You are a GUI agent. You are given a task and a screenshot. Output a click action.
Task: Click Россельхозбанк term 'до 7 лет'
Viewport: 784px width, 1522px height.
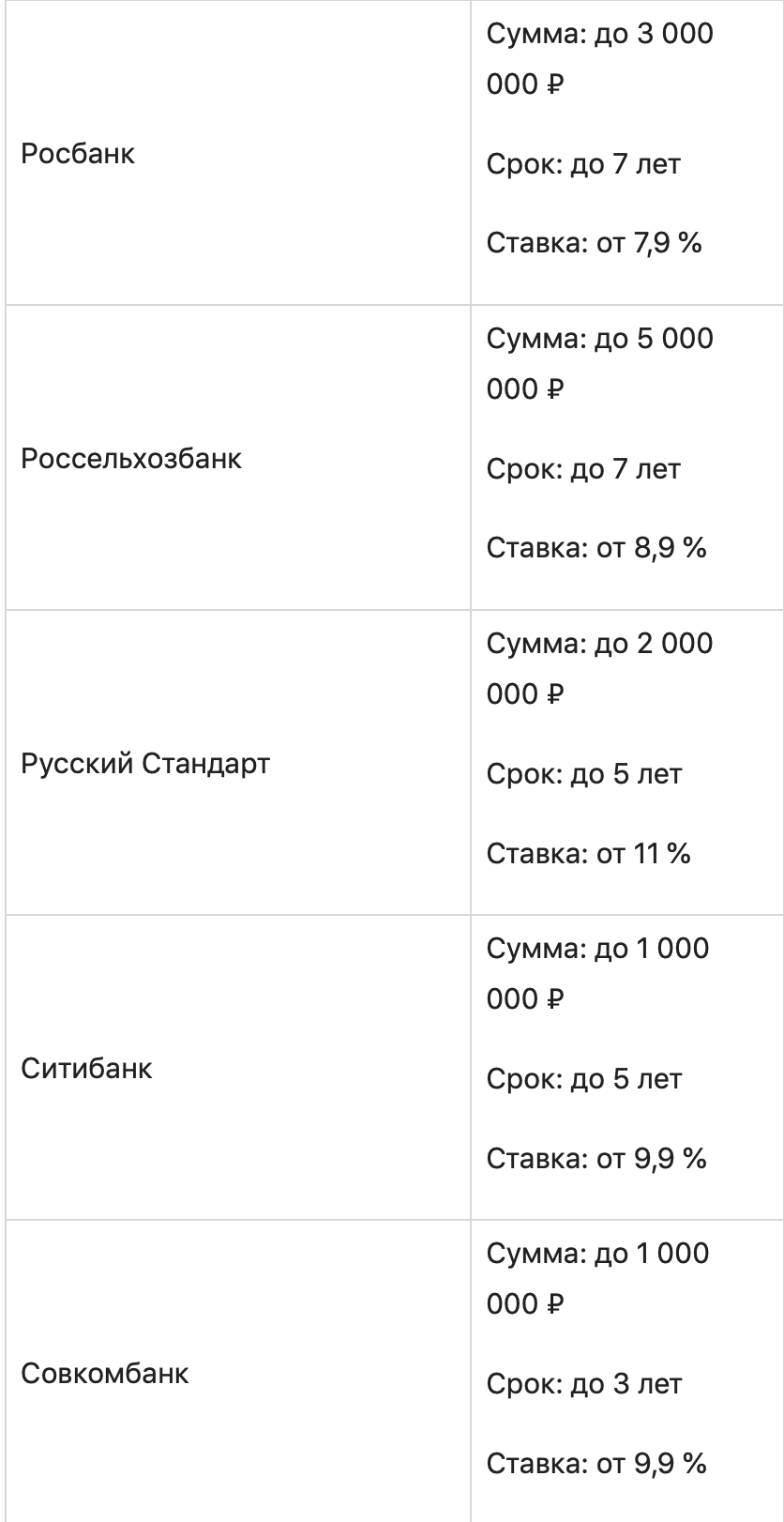(583, 469)
